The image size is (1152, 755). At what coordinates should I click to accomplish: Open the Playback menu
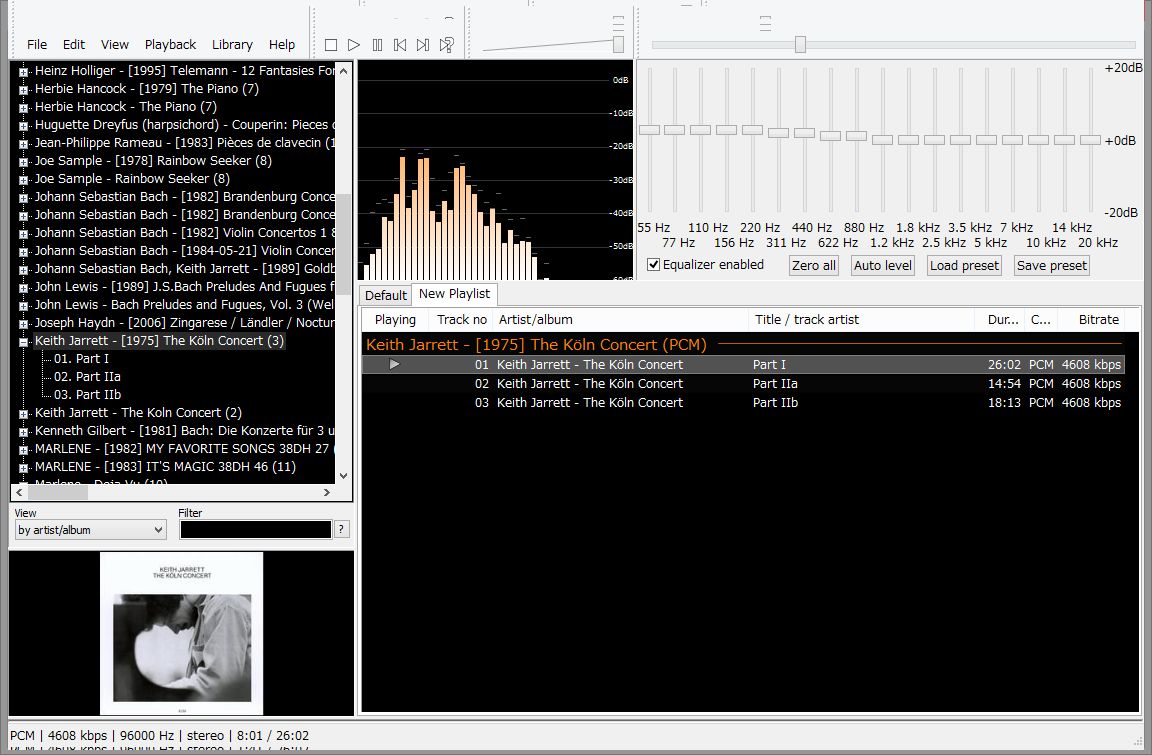[x=170, y=45]
